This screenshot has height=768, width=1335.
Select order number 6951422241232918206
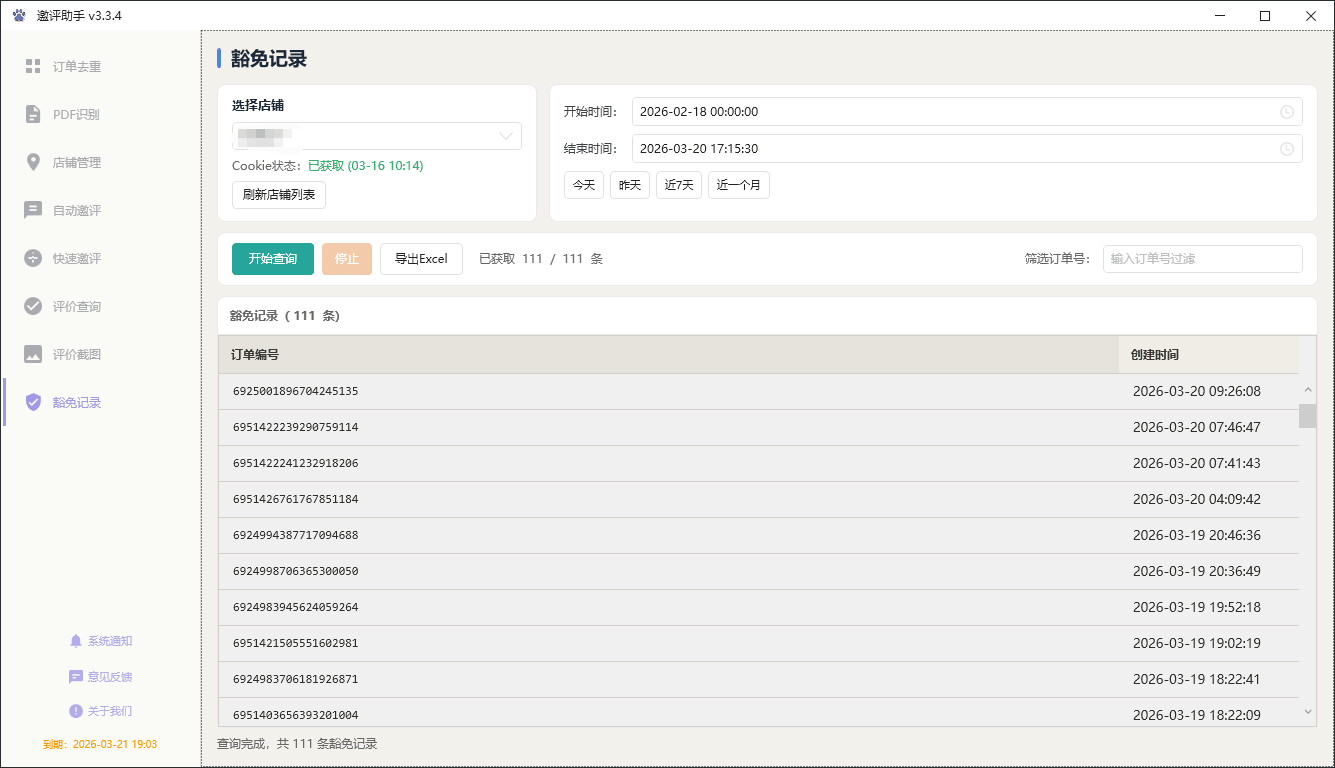[296, 464]
